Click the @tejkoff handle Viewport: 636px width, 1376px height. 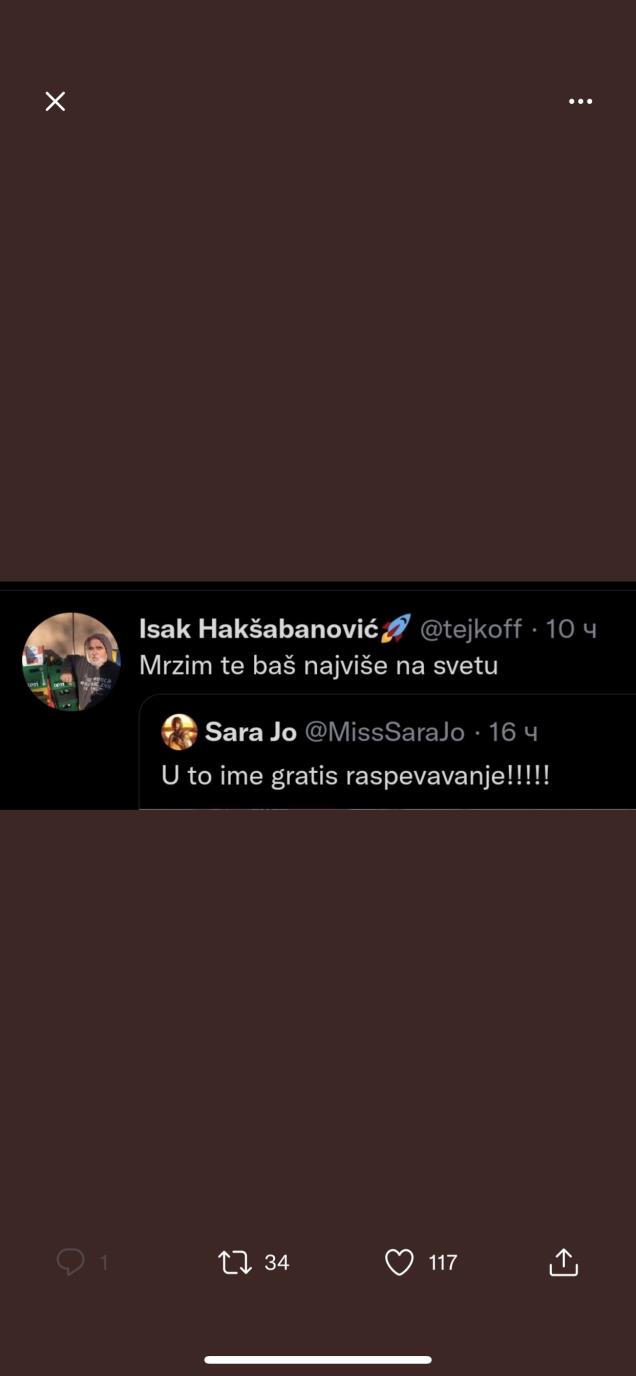click(x=470, y=629)
